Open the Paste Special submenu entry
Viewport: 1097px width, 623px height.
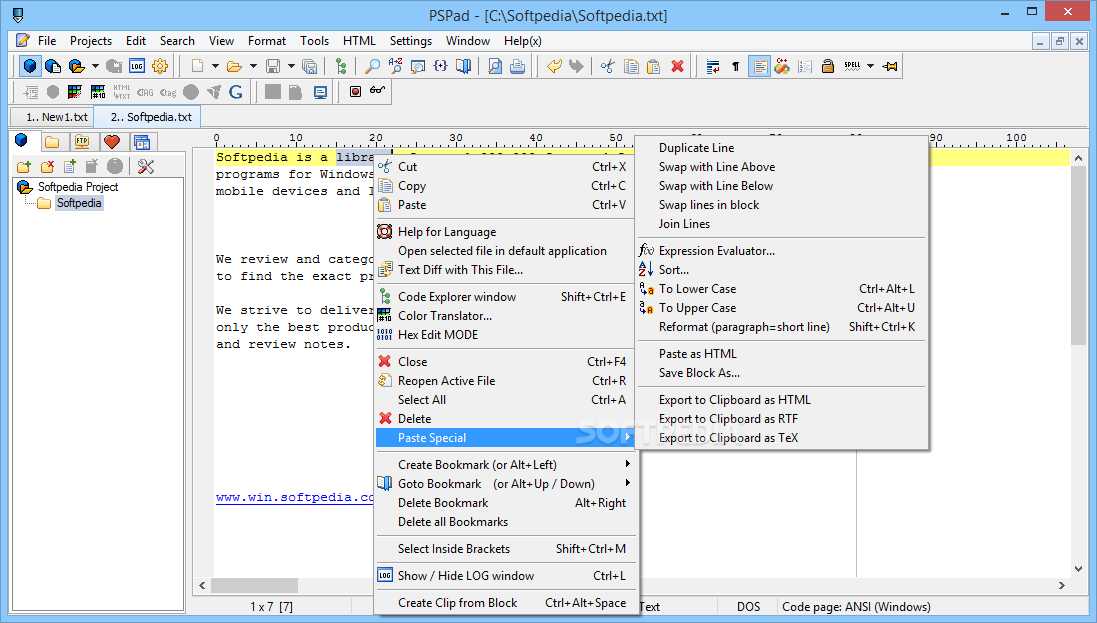[507, 438]
